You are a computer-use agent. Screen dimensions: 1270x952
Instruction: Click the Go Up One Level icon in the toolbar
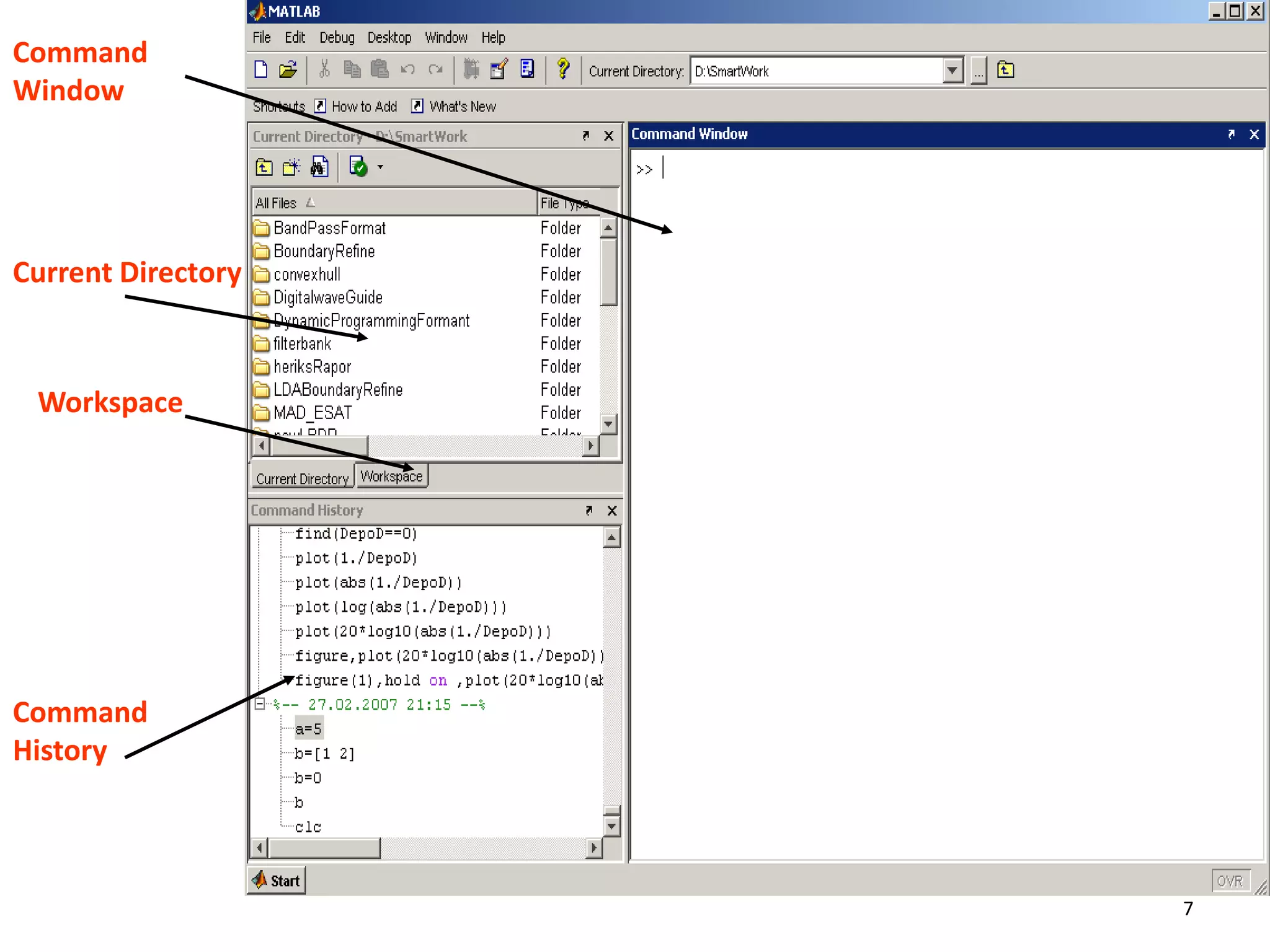(1005, 70)
